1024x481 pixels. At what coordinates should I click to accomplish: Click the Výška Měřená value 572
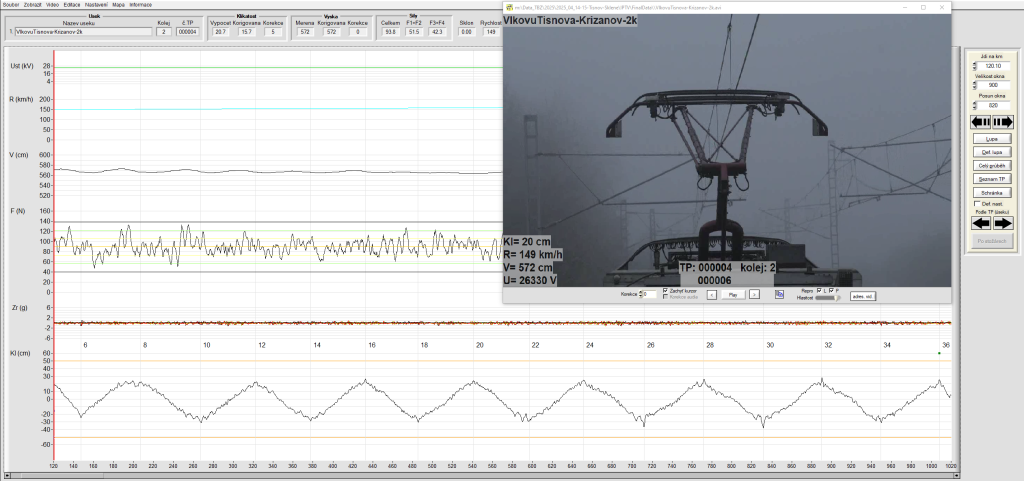[304, 31]
